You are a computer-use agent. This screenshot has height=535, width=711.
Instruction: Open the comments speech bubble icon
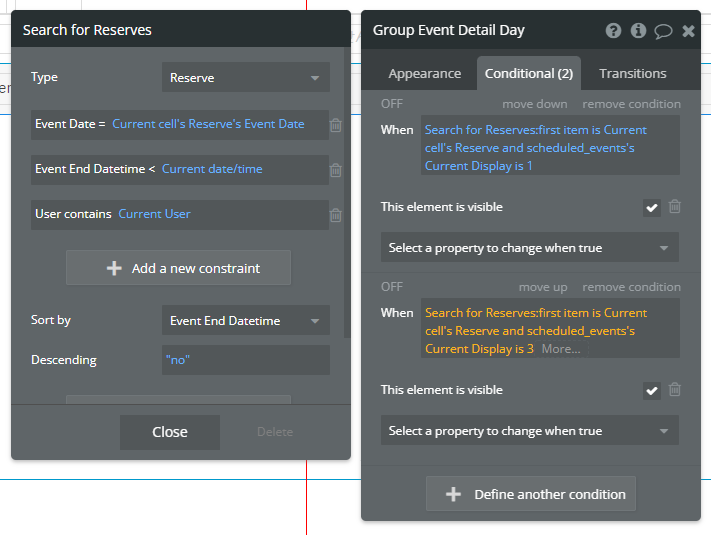[x=663, y=31]
